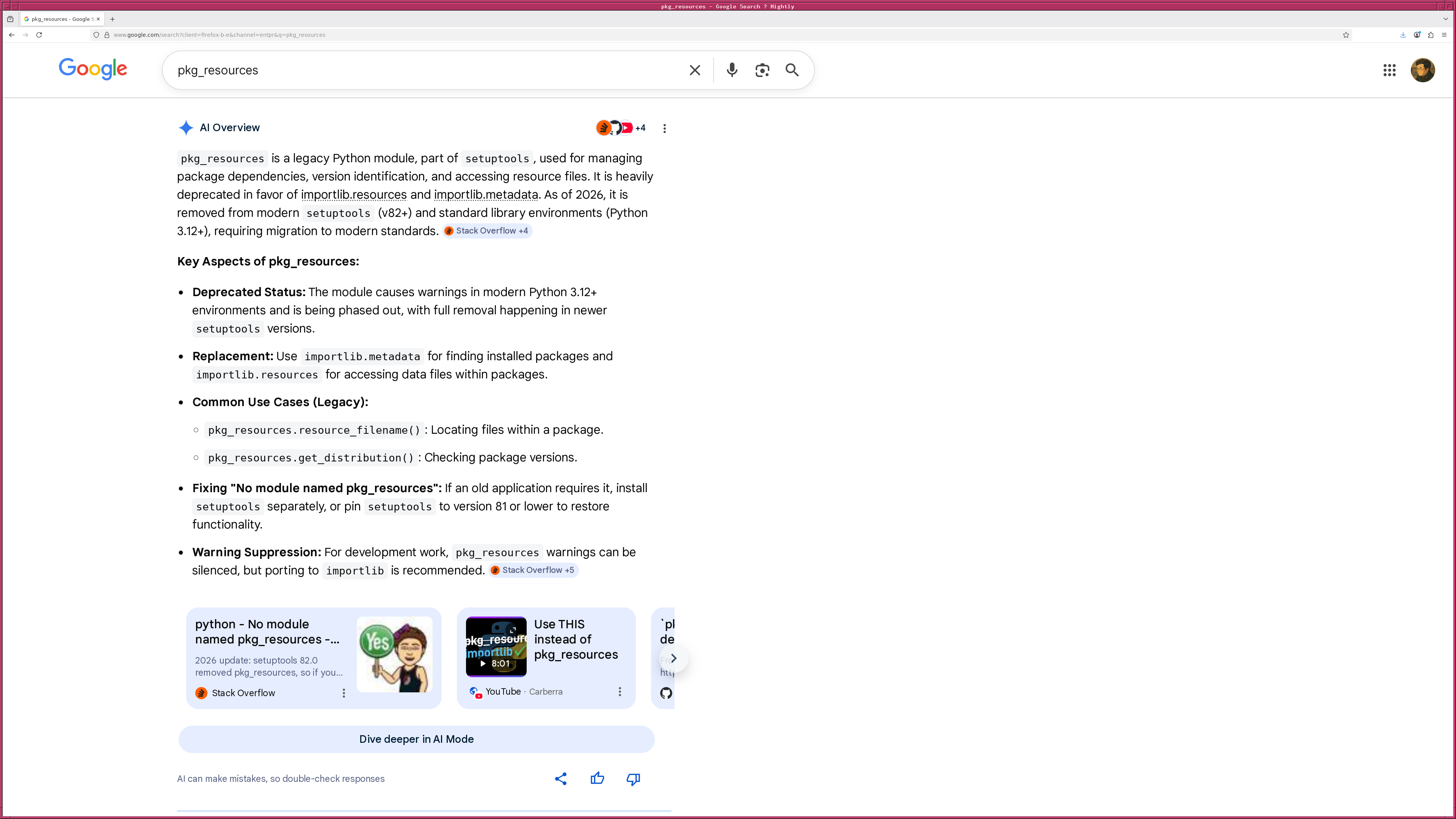Navigate back to the previous page

pyautogui.click(x=11, y=35)
